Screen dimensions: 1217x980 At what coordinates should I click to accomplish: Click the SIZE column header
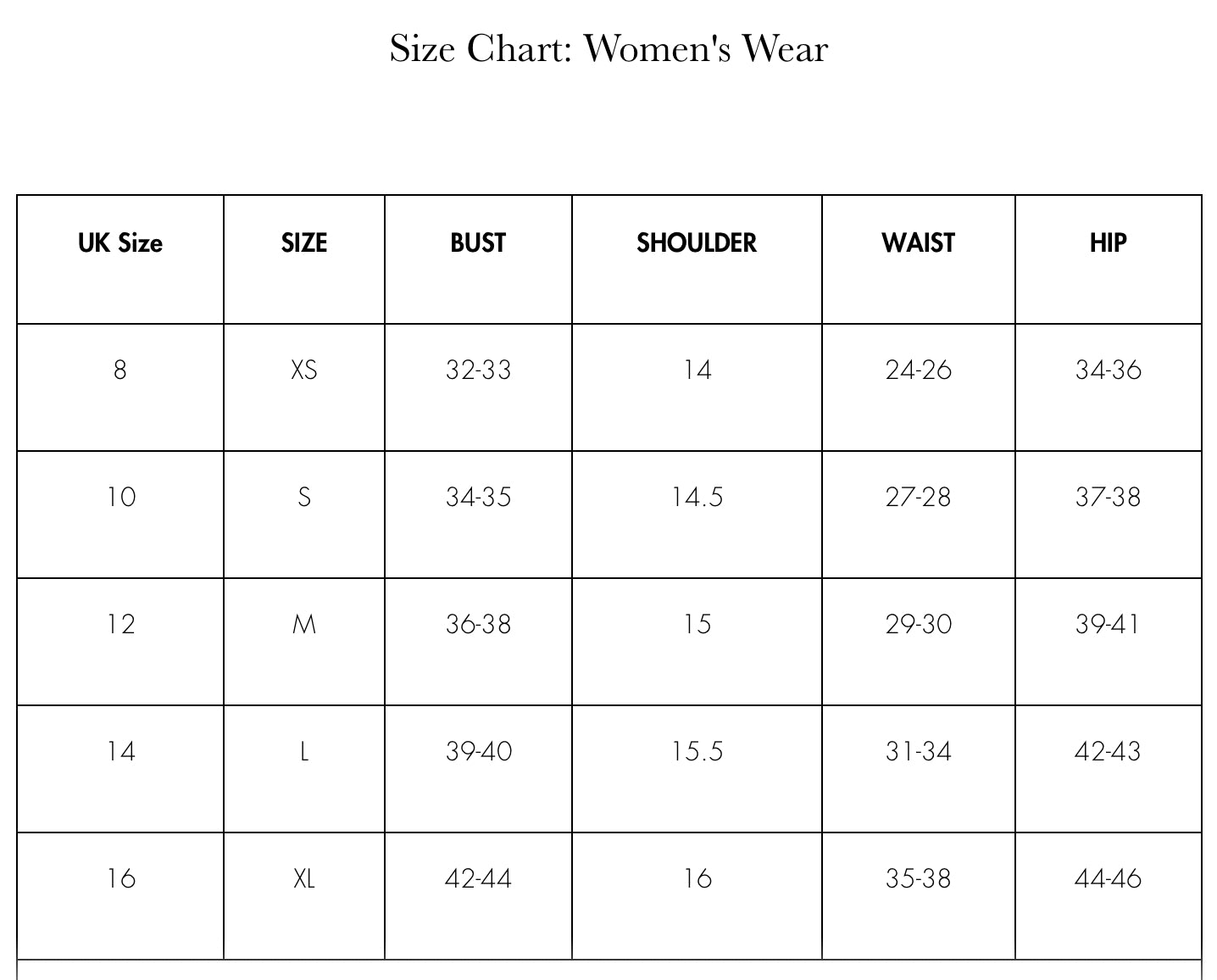pyautogui.click(x=303, y=243)
